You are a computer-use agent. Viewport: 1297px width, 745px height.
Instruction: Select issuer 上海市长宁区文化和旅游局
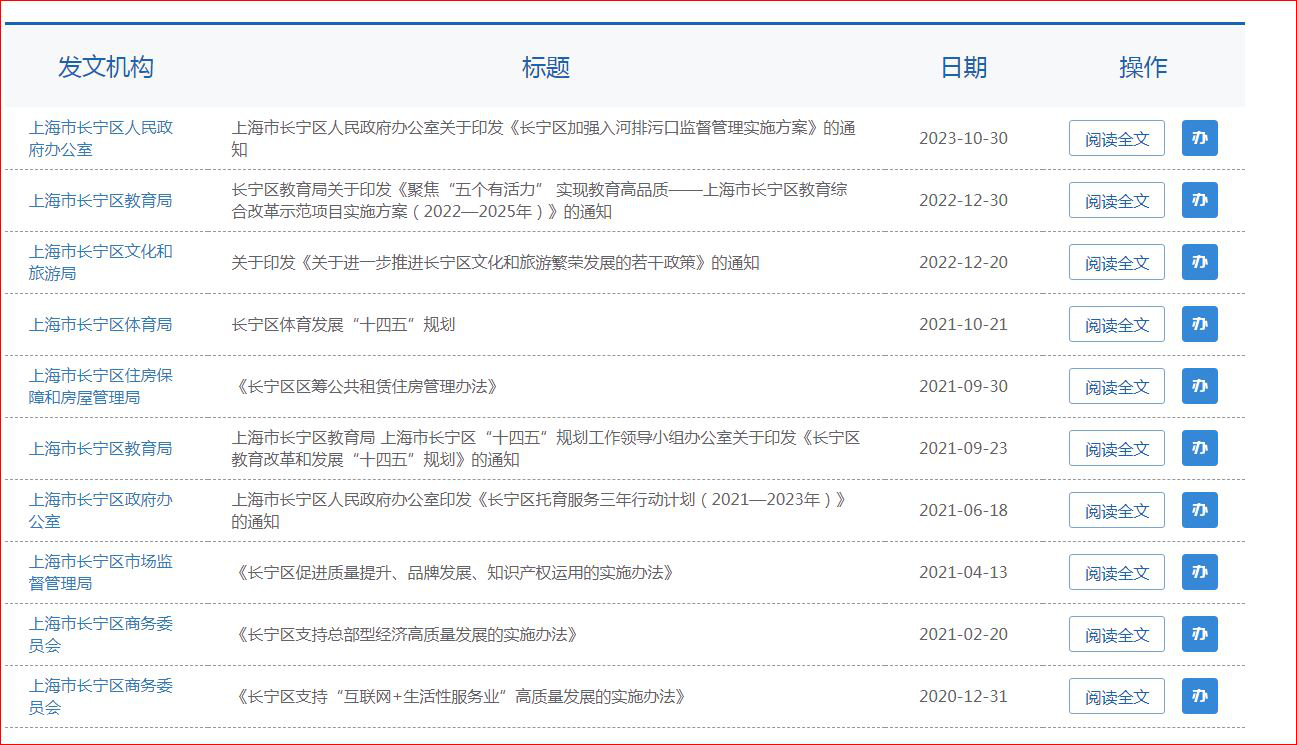coord(101,263)
